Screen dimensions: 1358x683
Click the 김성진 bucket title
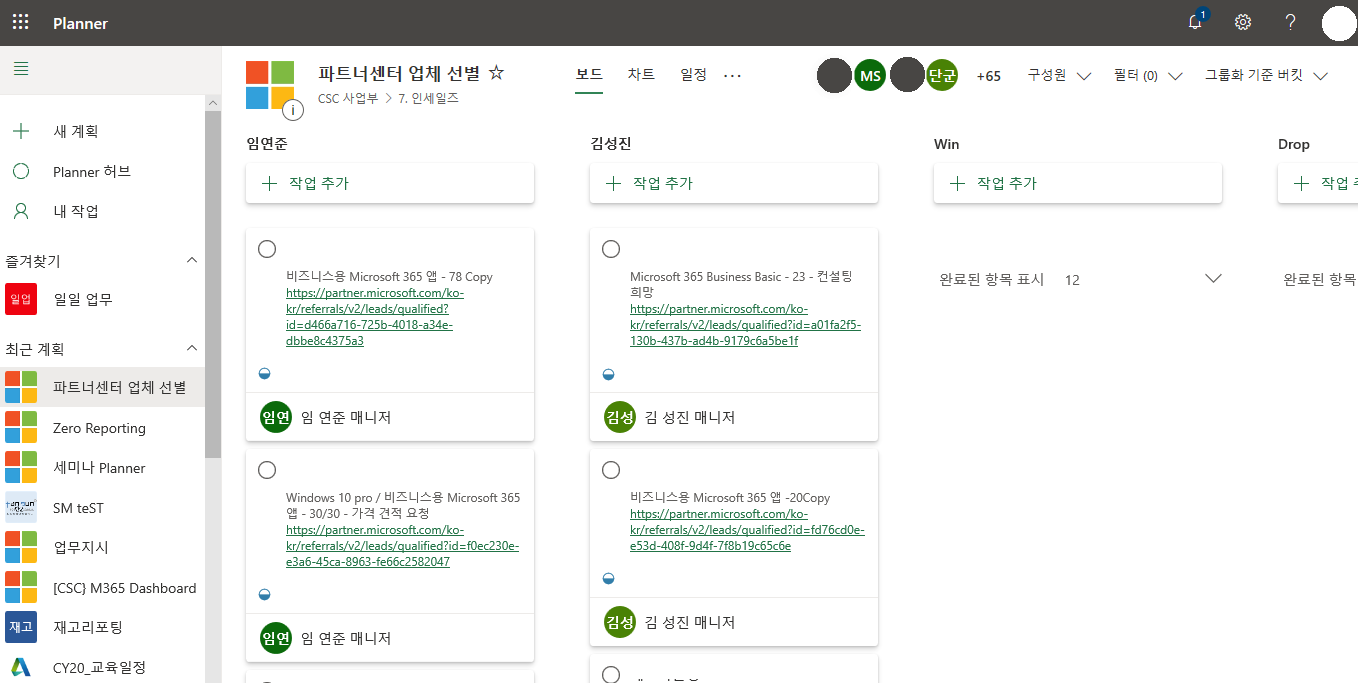point(611,144)
